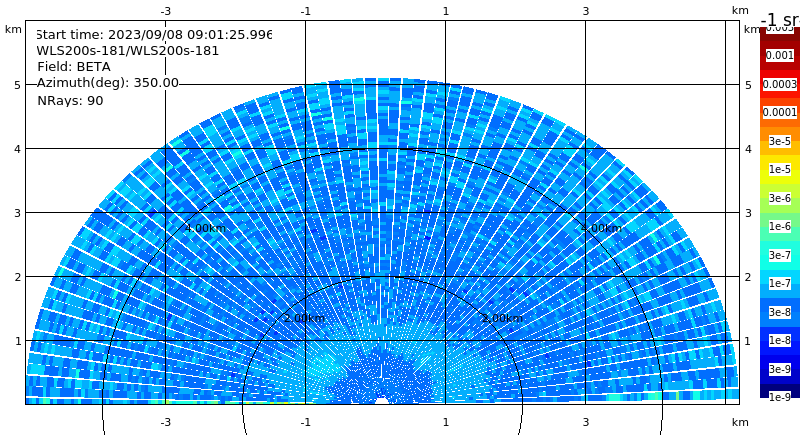Select the 0.0003 red colorbar segment
Viewport: 800px width, 435px height.
780,84
